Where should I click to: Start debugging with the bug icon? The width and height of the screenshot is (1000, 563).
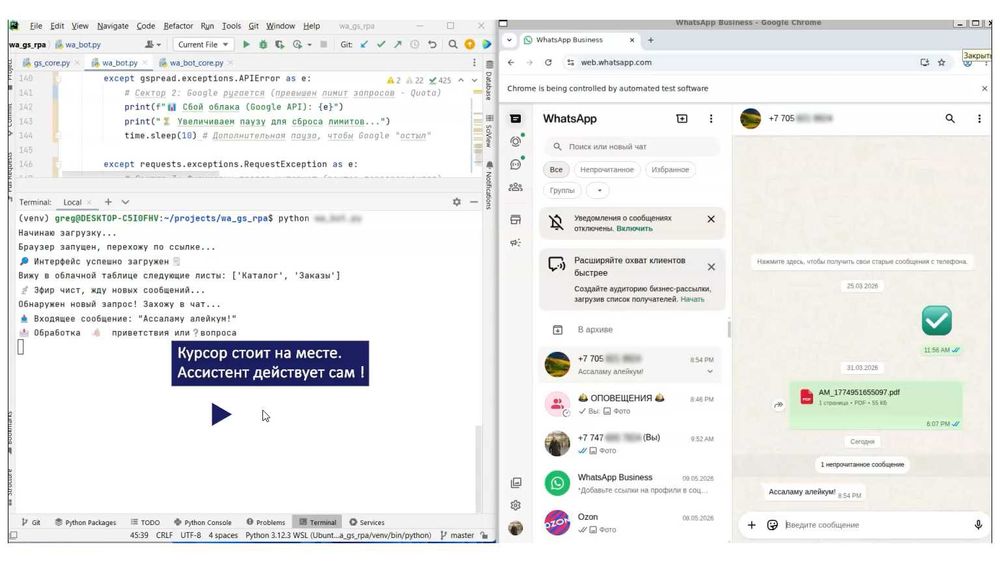tap(263, 45)
